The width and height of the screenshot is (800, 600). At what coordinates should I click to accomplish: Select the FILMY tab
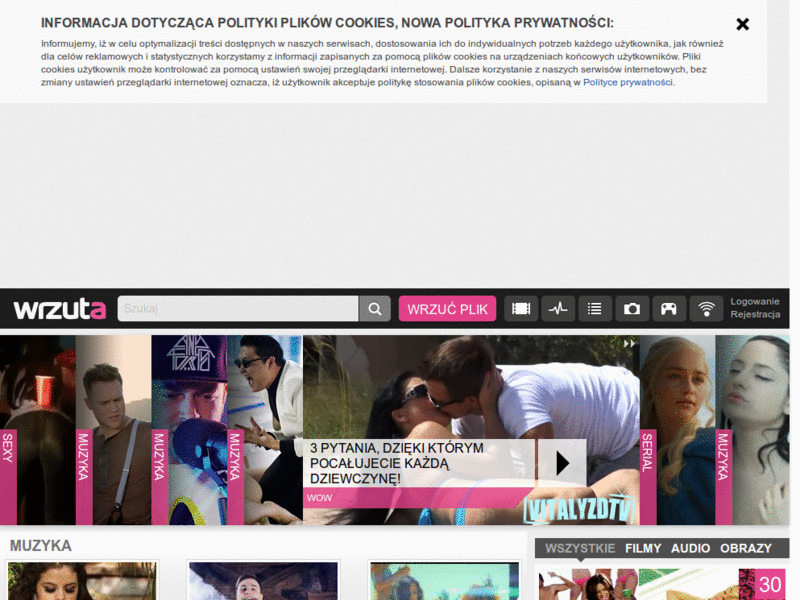643,548
